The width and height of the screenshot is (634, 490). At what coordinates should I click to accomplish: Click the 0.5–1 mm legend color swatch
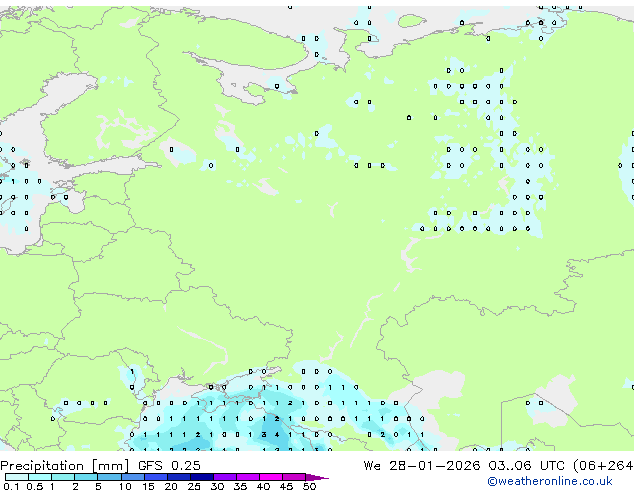pyautogui.click(x=40, y=477)
